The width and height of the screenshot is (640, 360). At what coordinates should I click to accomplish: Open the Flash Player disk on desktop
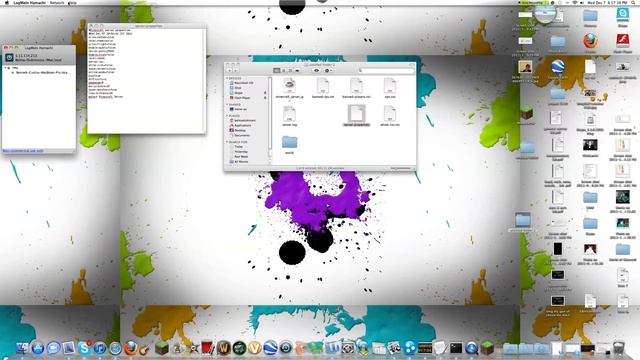click(x=622, y=42)
